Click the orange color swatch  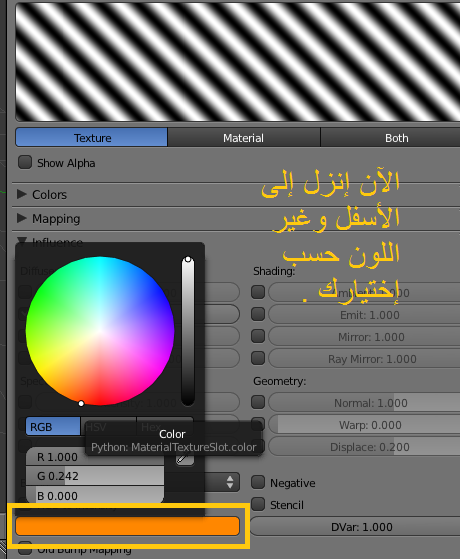(x=127, y=526)
